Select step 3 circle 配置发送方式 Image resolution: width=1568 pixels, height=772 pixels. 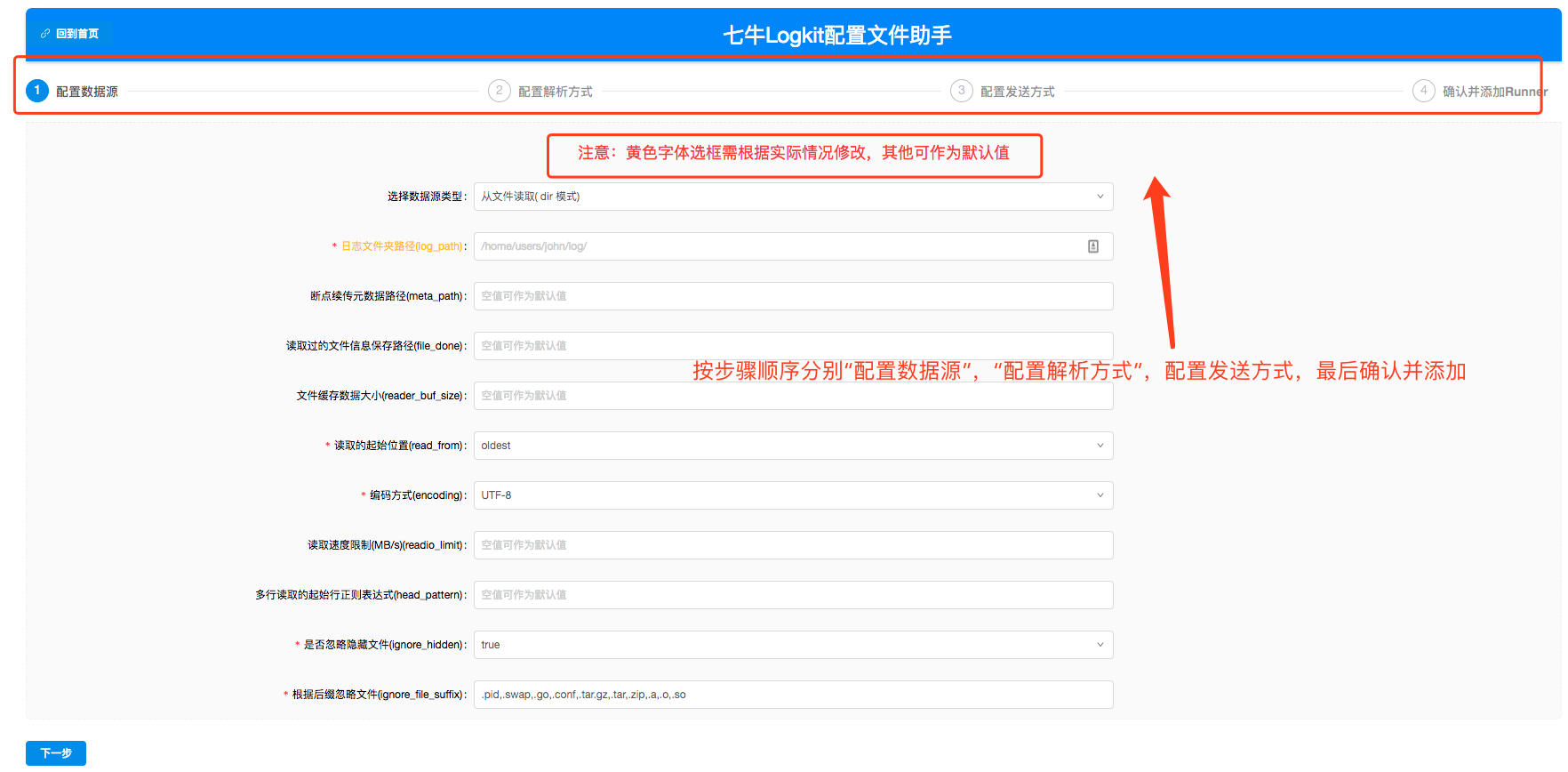click(x=962, y=91)
